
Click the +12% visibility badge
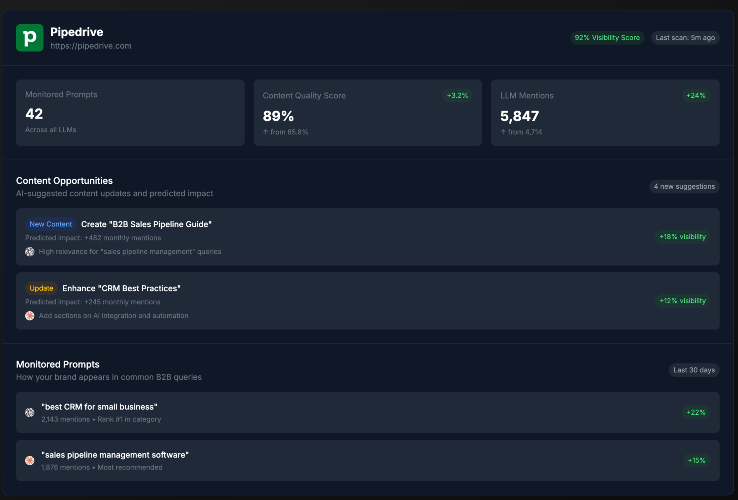pyautogui.click(x=682, y=301)
